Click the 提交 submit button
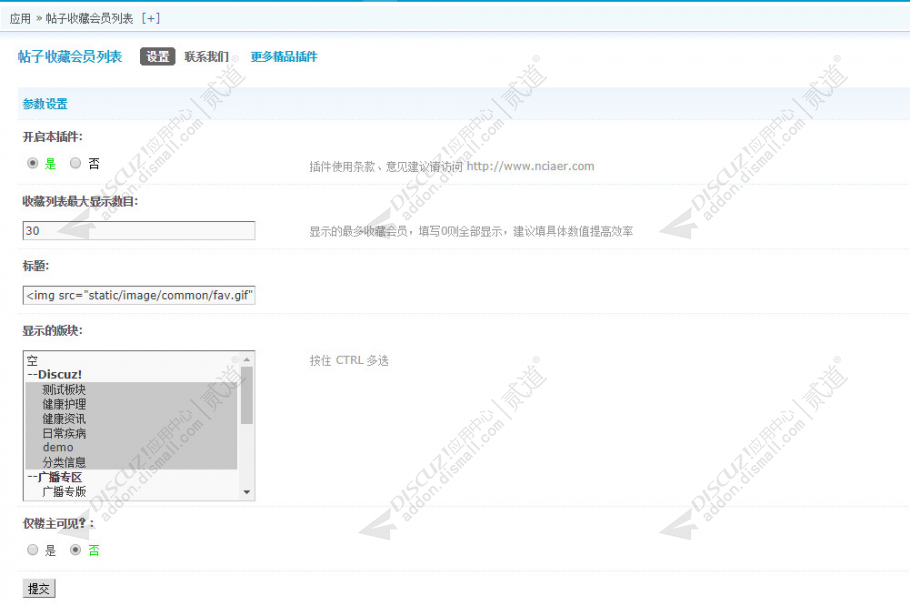Screen dimensions: 910x606 tap(39, 589)
